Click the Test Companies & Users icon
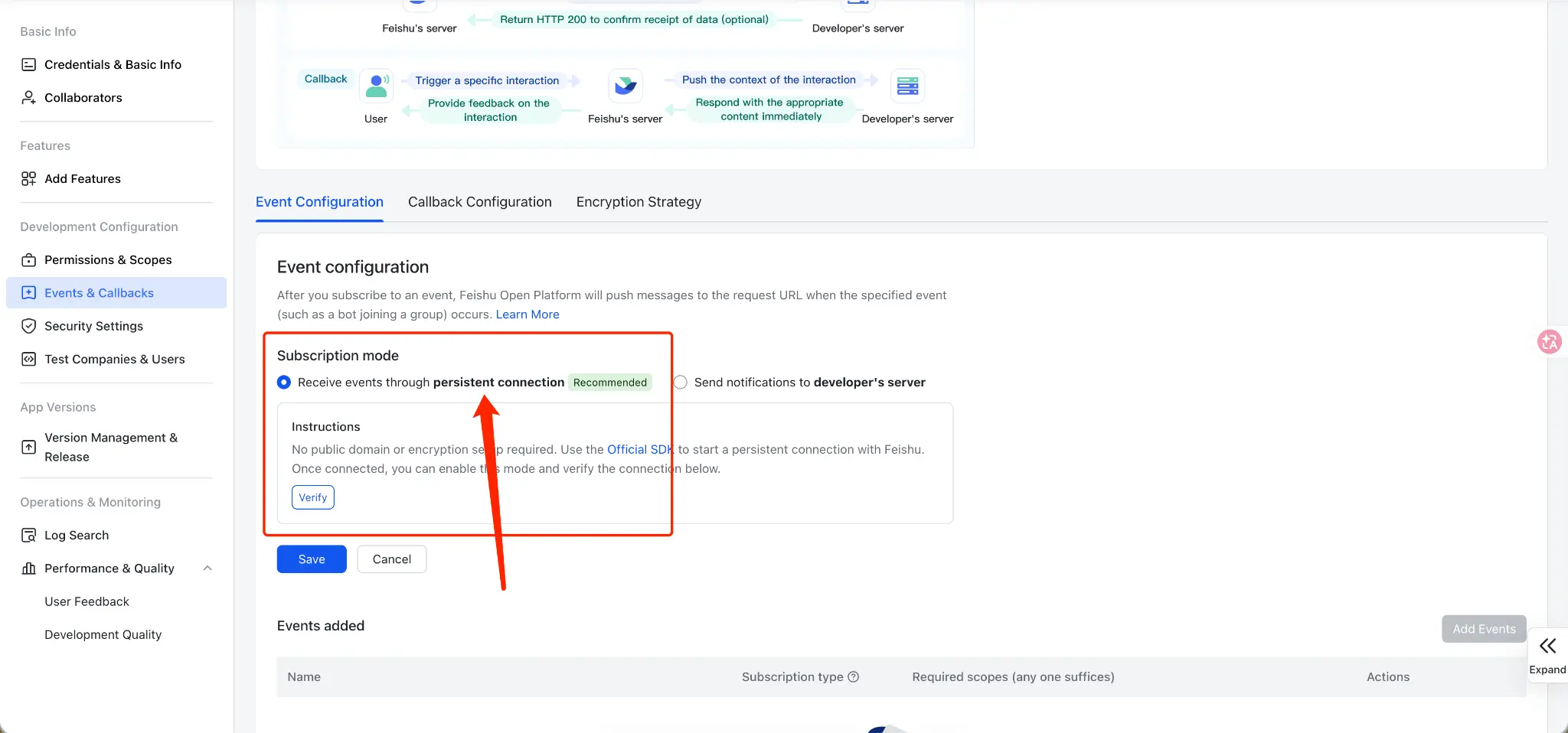This screenshot has width=1568, height=733. point(28,359)
